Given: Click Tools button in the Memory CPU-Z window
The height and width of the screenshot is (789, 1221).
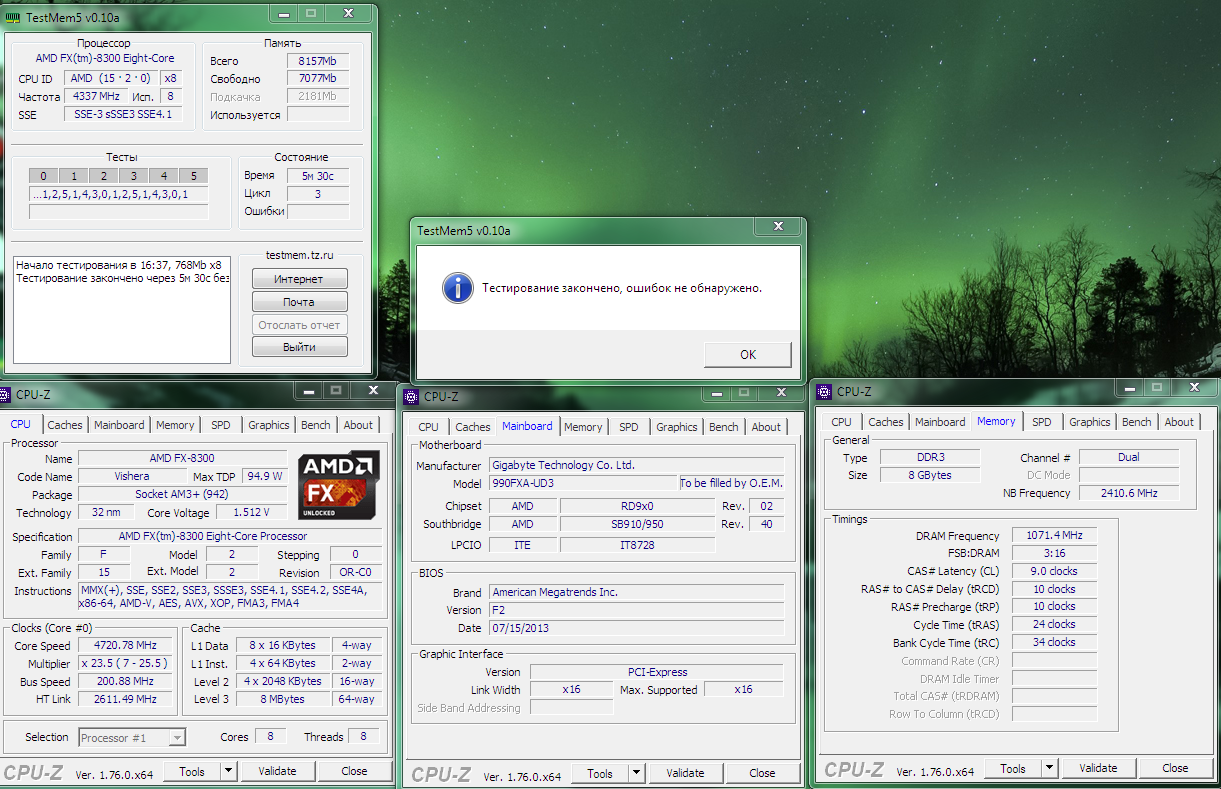Looking at the screenshot, I should click(1013, 769).
